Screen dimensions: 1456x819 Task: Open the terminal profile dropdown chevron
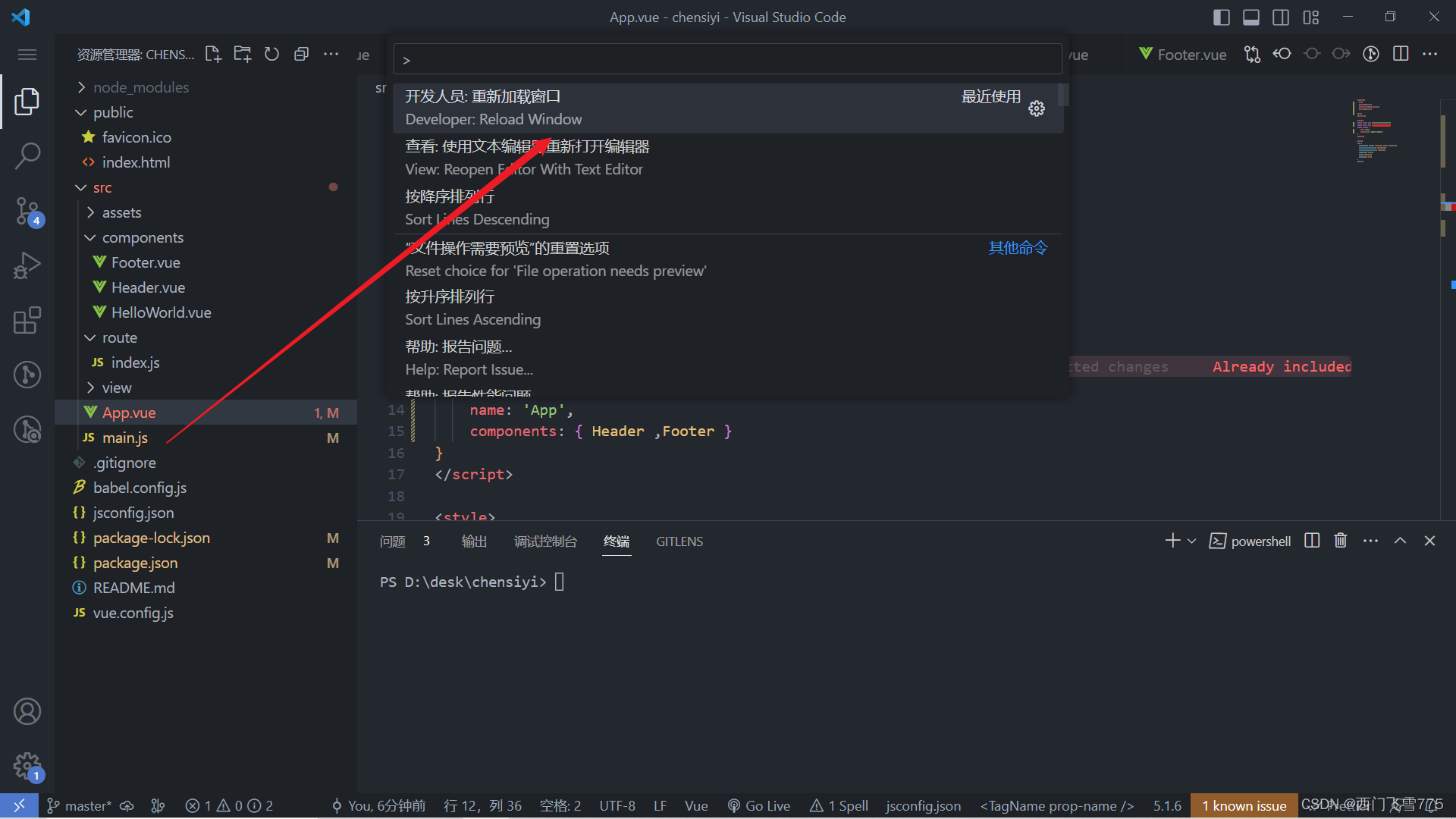pos(1191,540)
